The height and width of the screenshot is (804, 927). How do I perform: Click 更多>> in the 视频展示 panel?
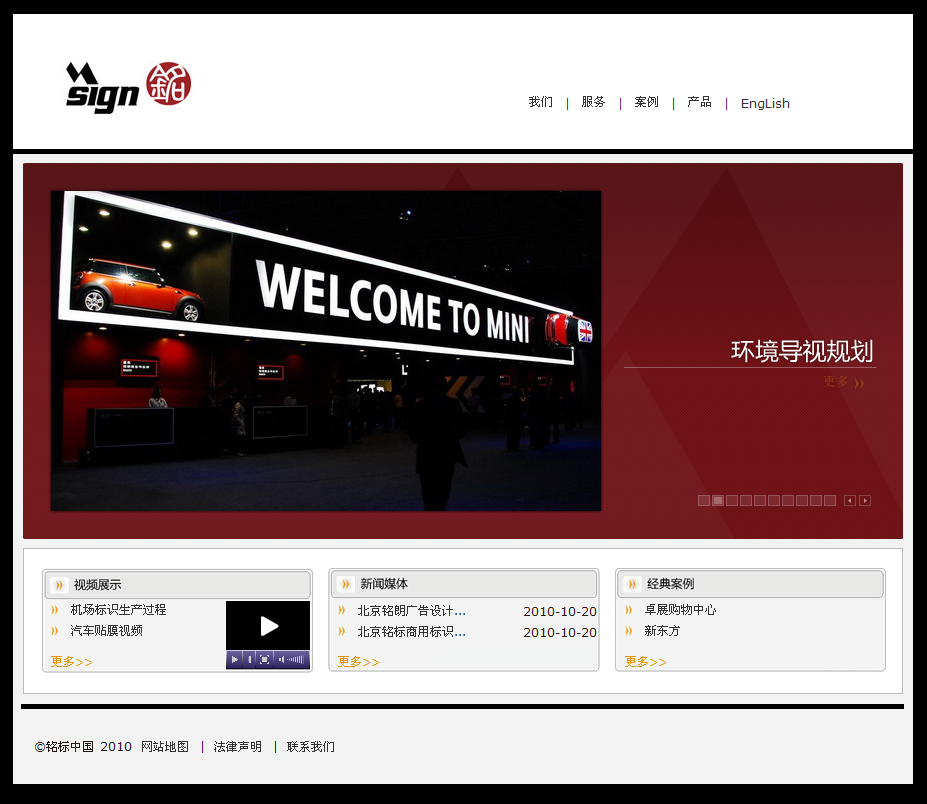click(x=72, y=662)
